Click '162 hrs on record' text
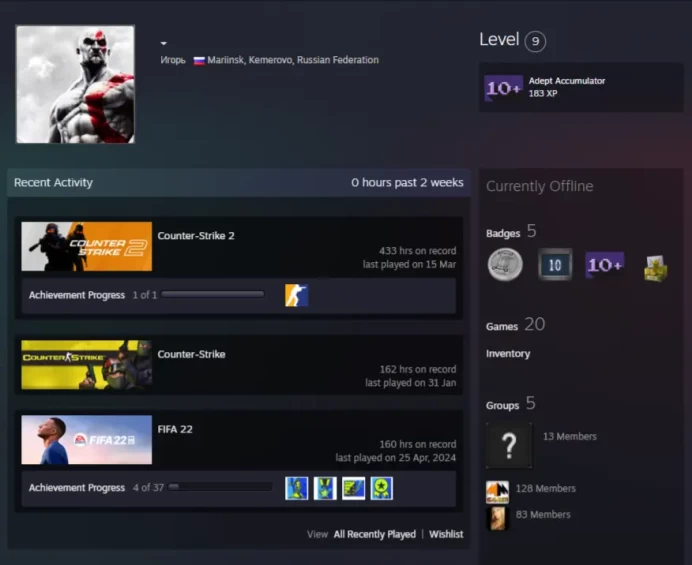This screenshot has width=692, height=565. (x=418, y=369)
